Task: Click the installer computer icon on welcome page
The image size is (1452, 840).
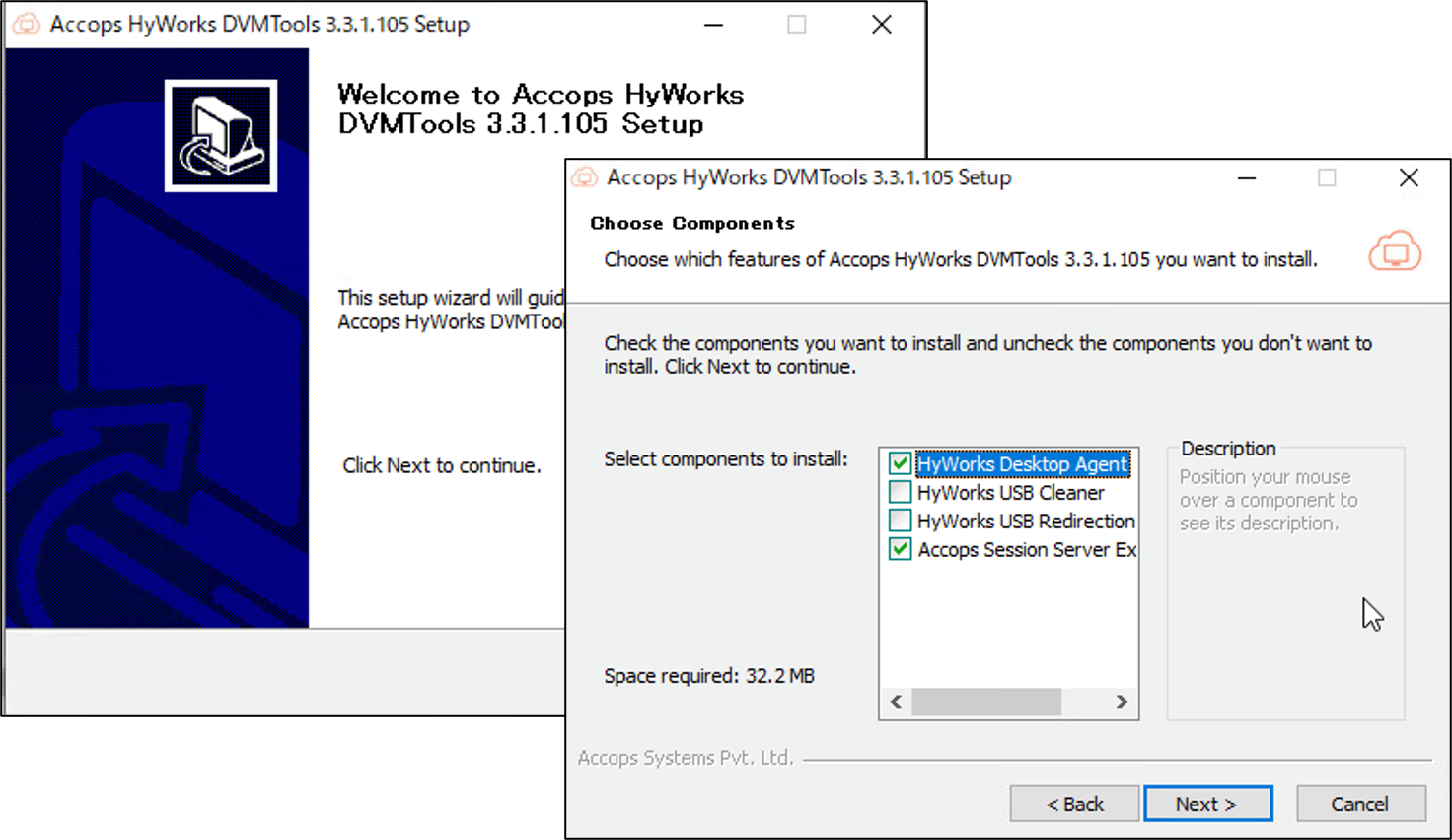Action: [221, 135]
